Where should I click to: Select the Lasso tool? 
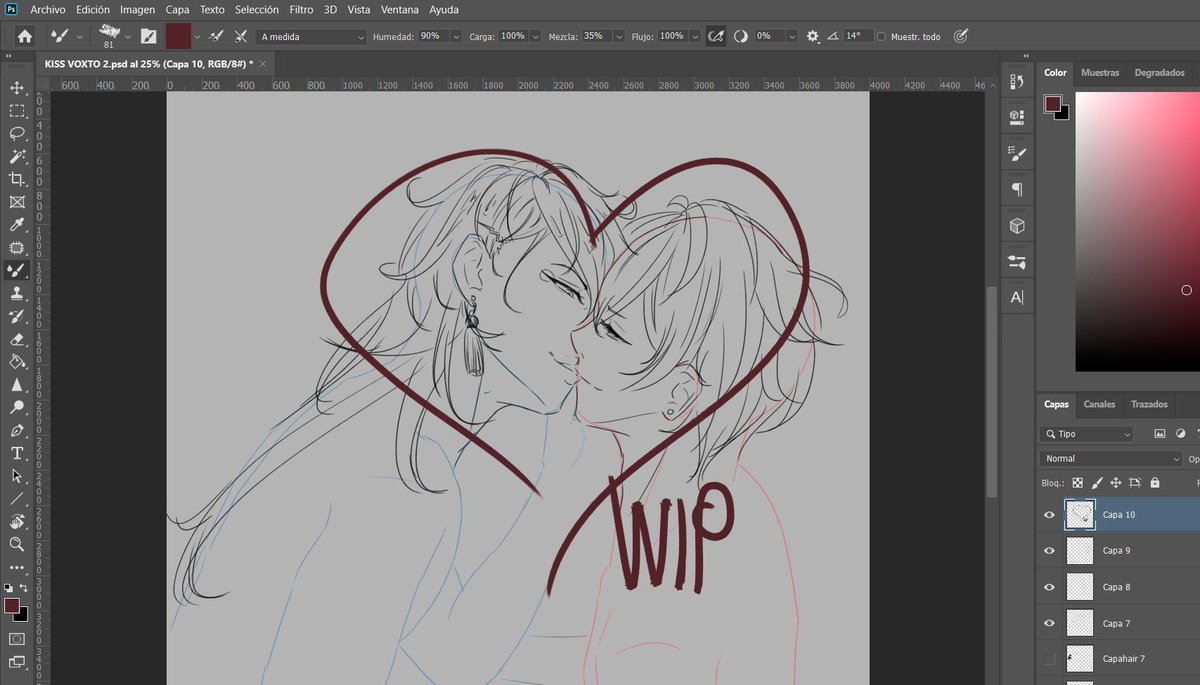(17, 133)
